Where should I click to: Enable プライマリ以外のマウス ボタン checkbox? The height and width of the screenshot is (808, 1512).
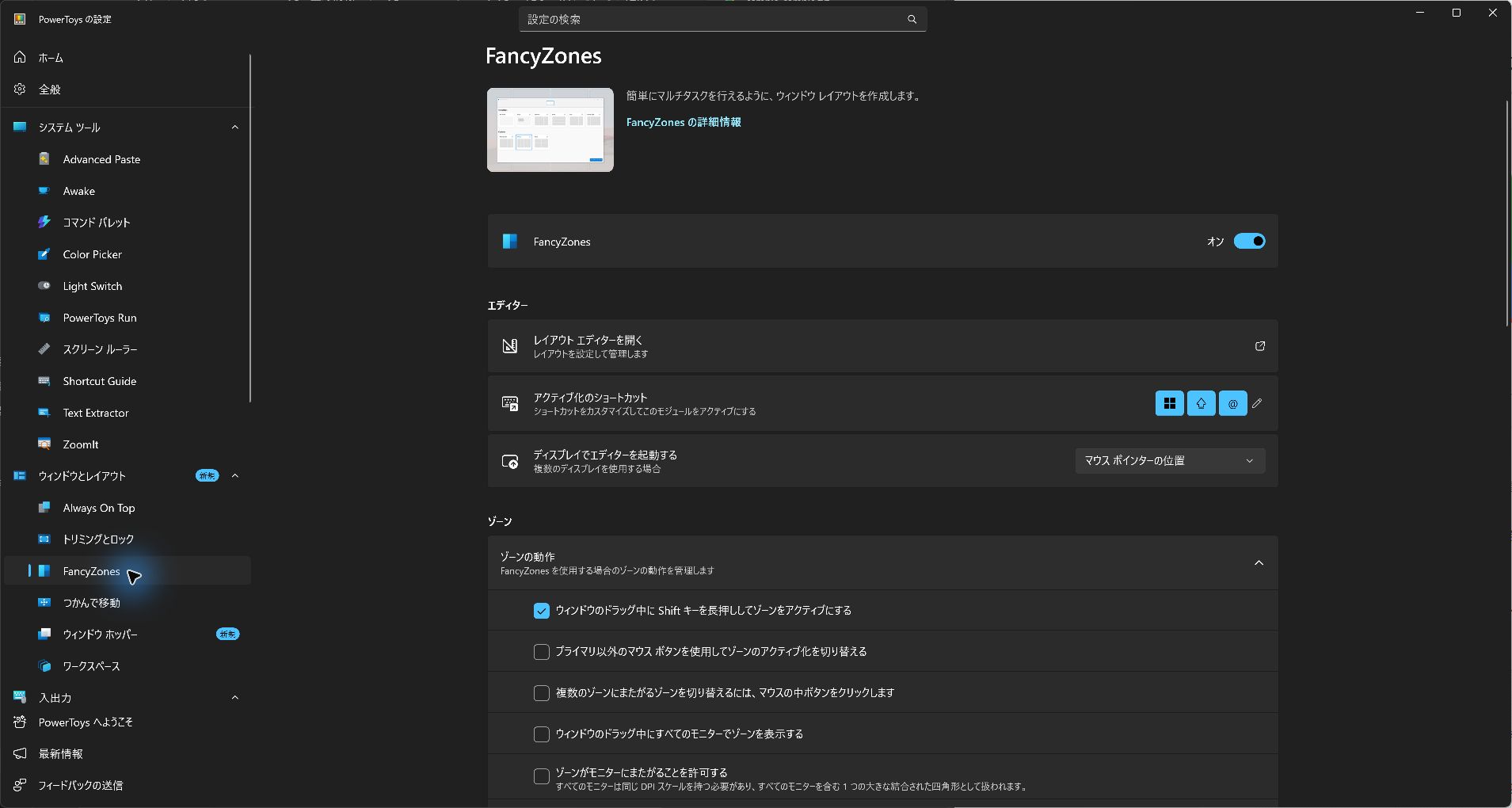tap(541, 652)
